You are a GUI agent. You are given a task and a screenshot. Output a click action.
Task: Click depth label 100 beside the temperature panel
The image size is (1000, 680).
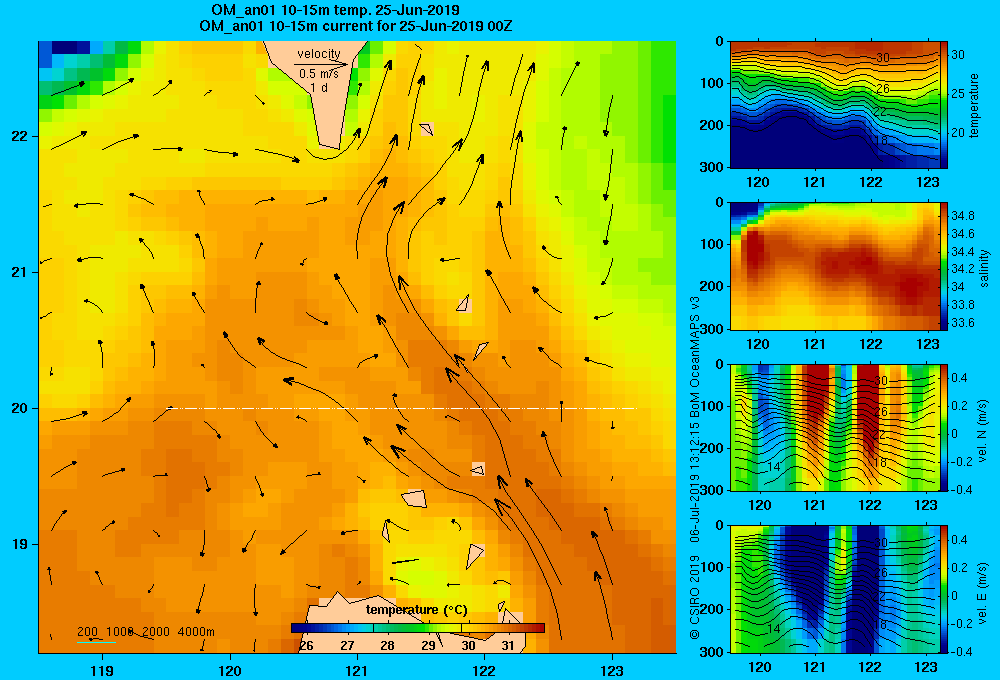point(712,83)
